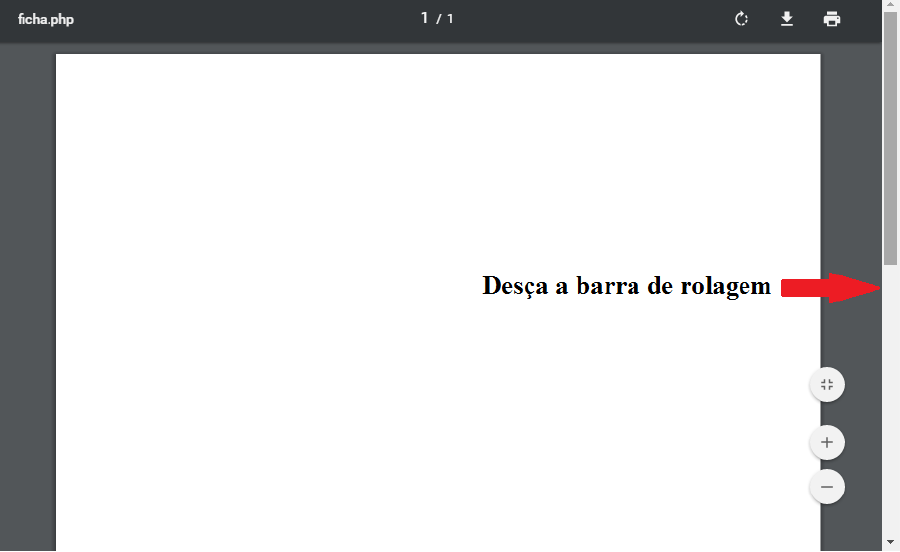
Task: Click the word "rolagem" in the instruction
Action: pos(729,286)
